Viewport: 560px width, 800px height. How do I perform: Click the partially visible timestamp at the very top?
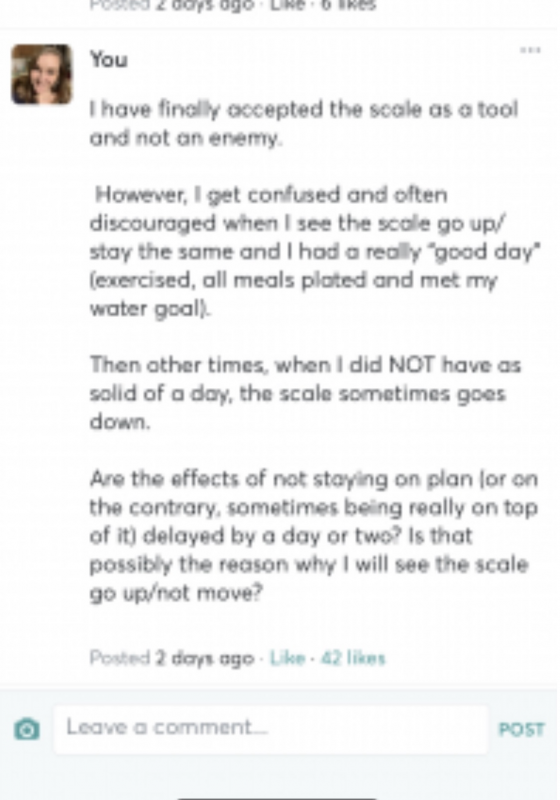(x=171, y=5)
